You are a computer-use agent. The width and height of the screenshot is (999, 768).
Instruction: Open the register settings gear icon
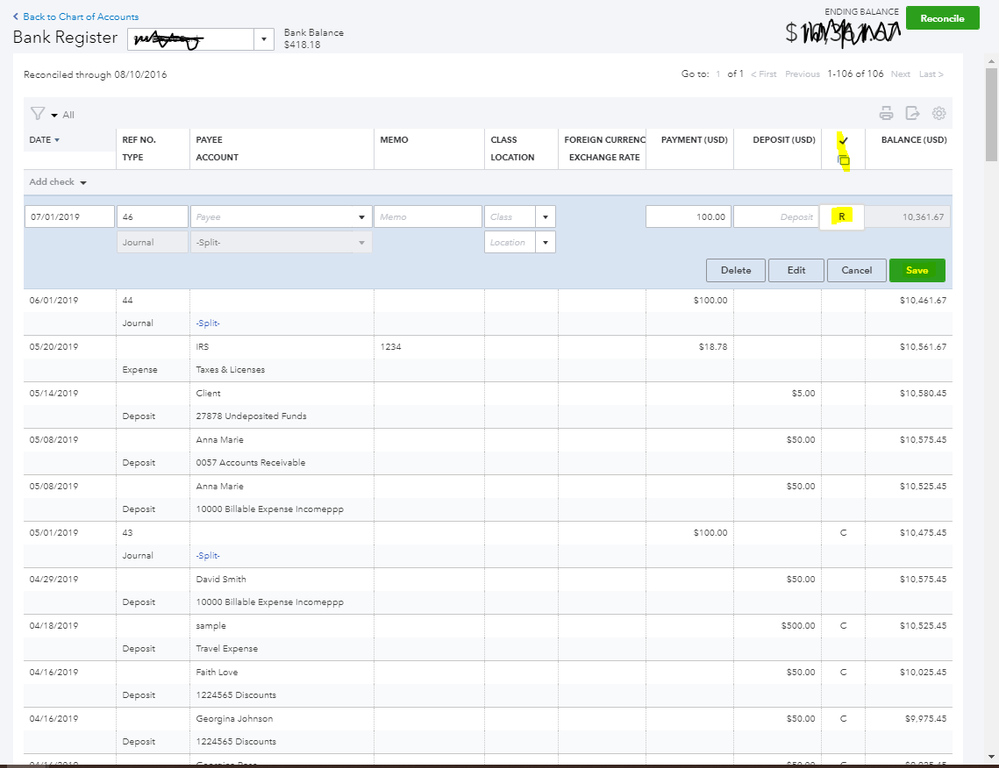(938, 113)
